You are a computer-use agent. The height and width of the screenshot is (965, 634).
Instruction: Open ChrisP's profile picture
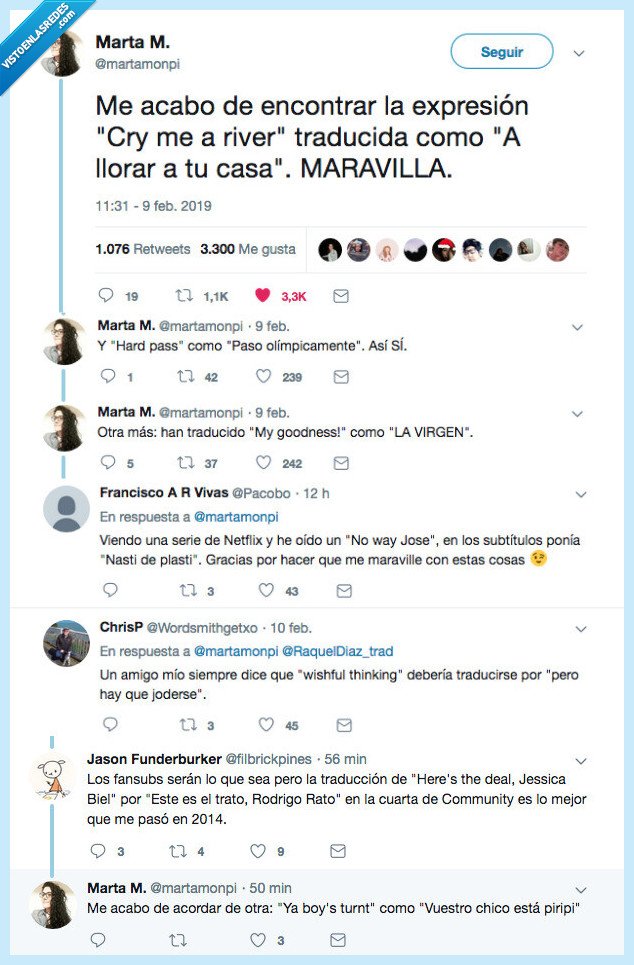(66, 643)
